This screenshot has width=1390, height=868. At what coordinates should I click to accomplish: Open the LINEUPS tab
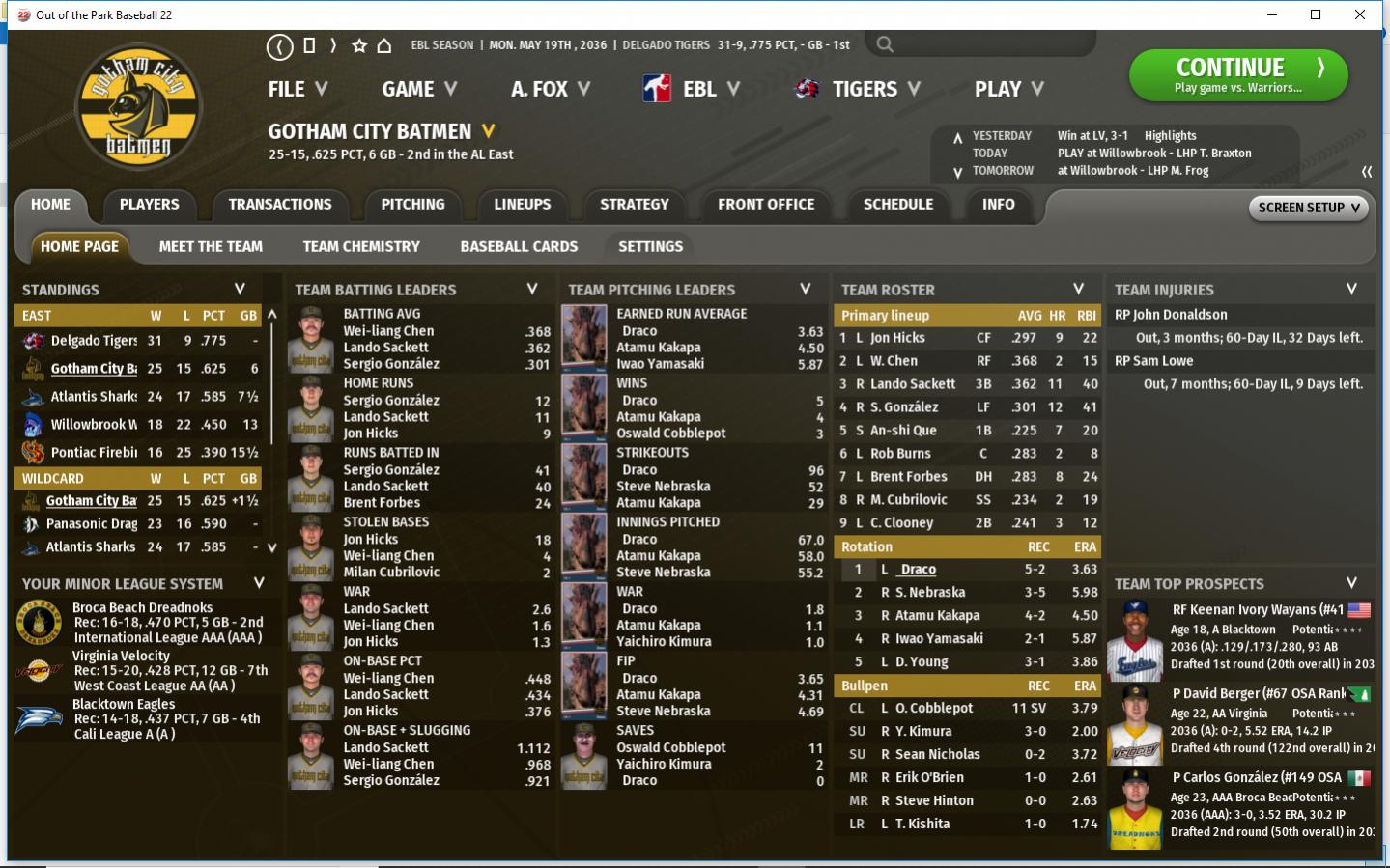tap(523, 205)
